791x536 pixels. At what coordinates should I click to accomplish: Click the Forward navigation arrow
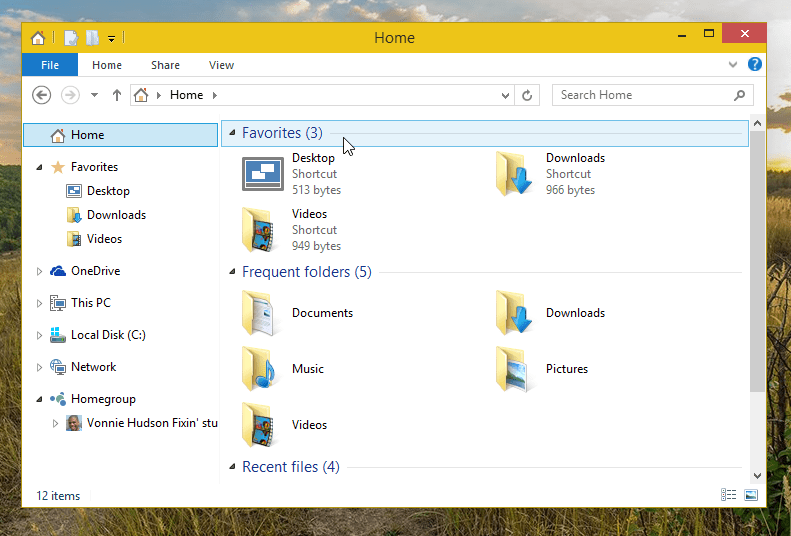coord(70,95)
